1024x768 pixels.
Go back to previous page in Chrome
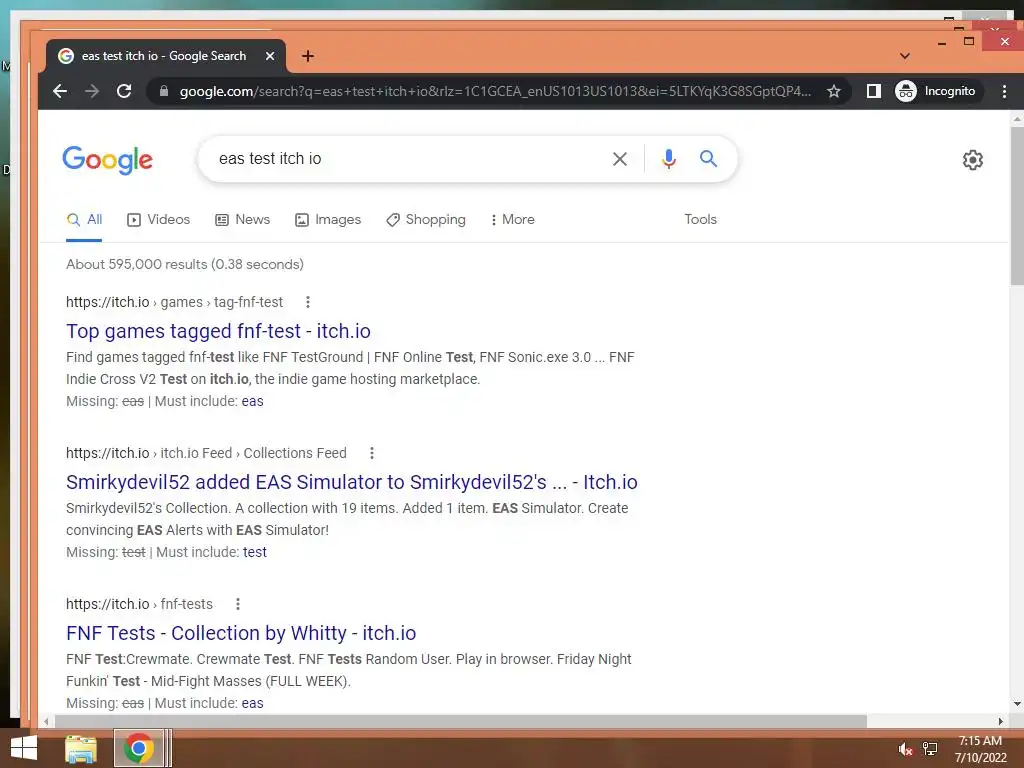pyautogui.click(x=60, y=91)
